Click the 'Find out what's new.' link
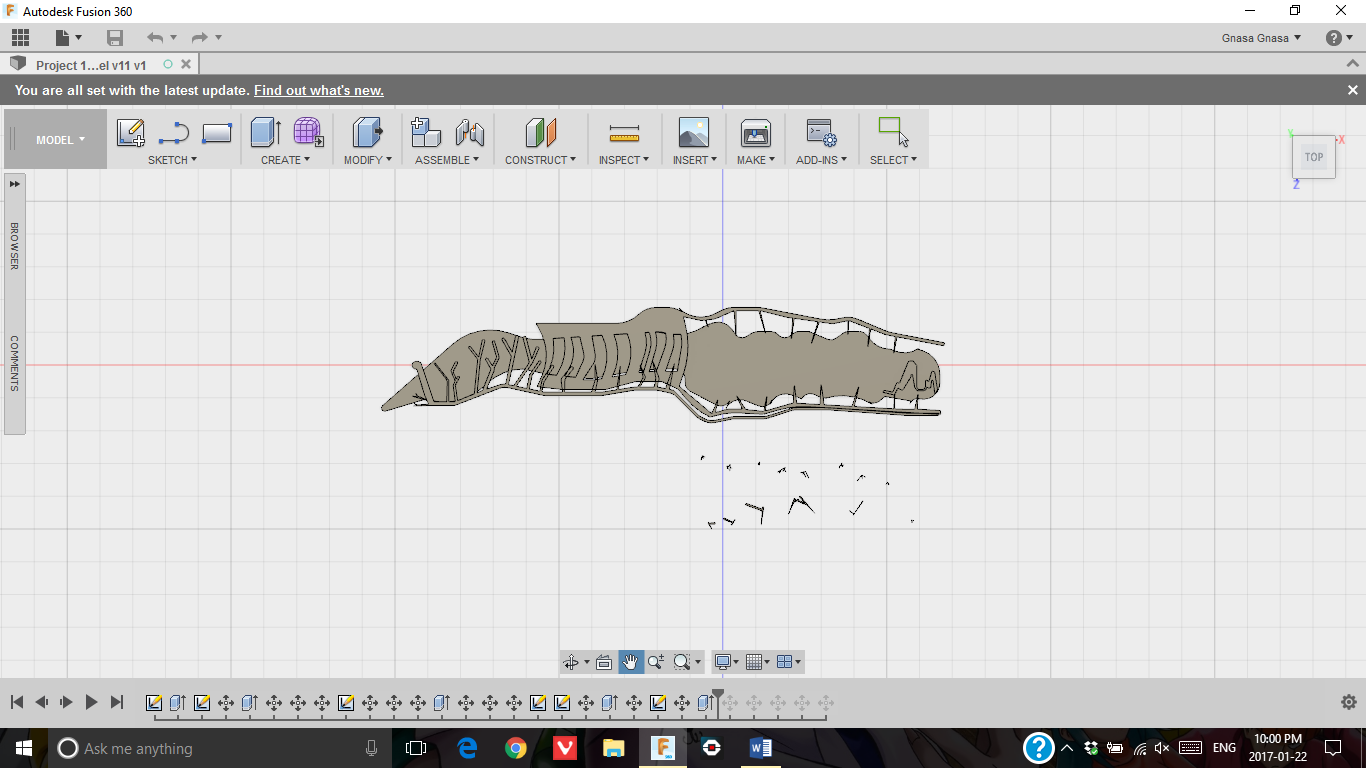The height and width of the screenshot is (768, 1366). 319,90
